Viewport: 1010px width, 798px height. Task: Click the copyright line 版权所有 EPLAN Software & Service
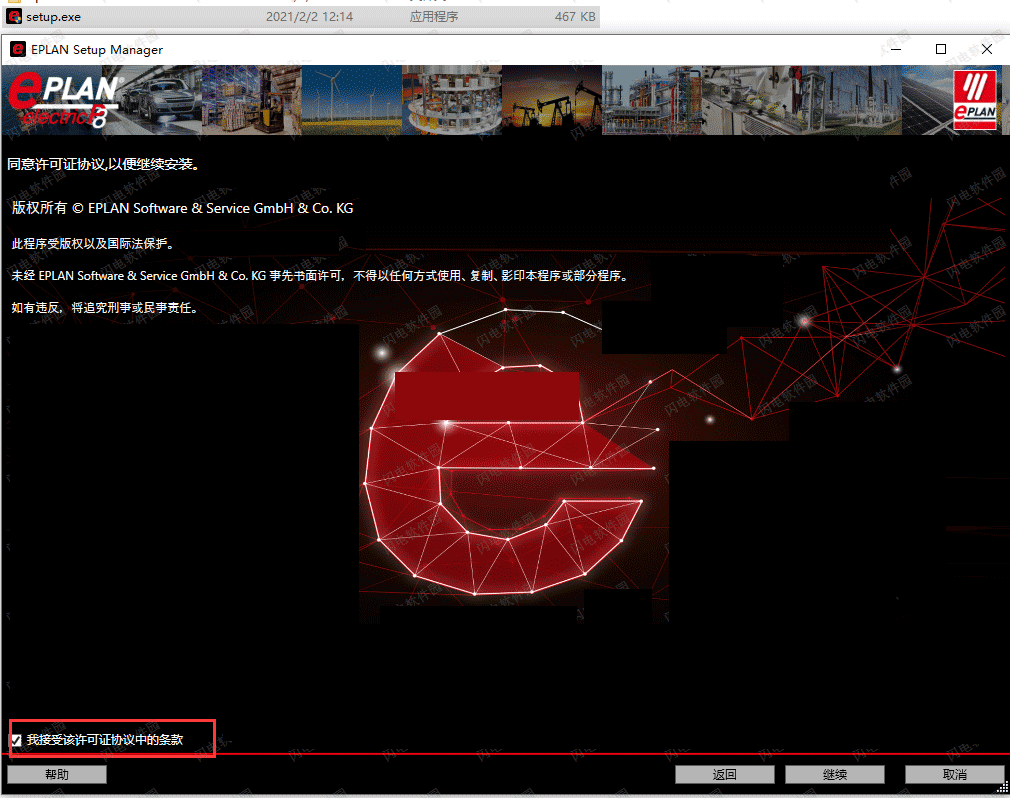click(182, 208)
